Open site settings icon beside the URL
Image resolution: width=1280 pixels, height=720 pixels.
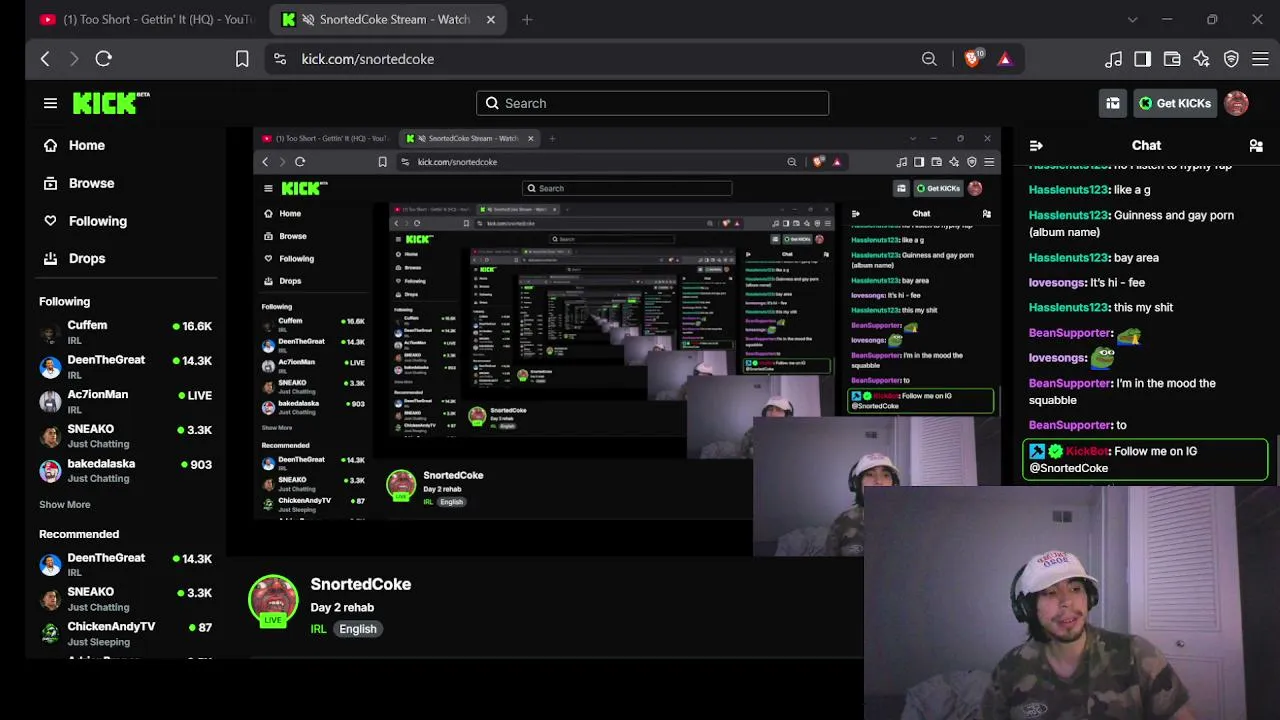[280, 59]
